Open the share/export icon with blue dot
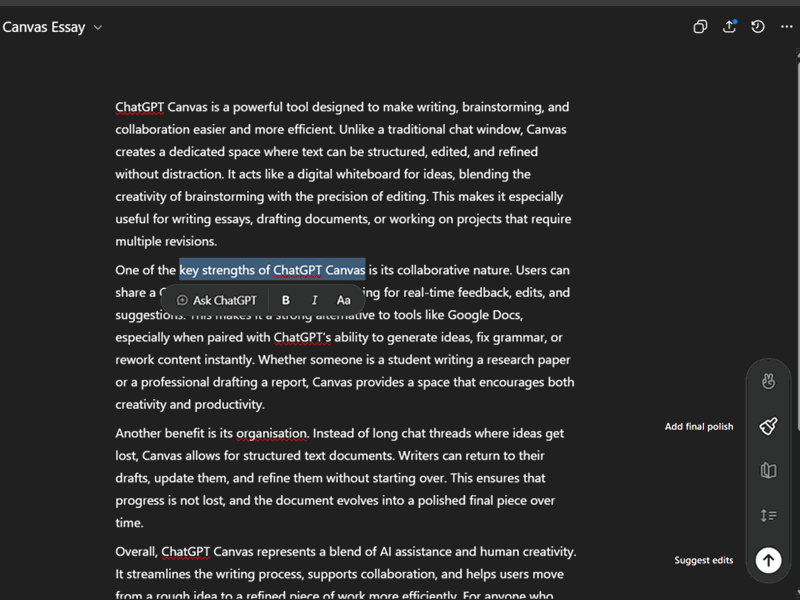Image resolution: width=800 pixels, height=600 pixels. coord(729,27)
